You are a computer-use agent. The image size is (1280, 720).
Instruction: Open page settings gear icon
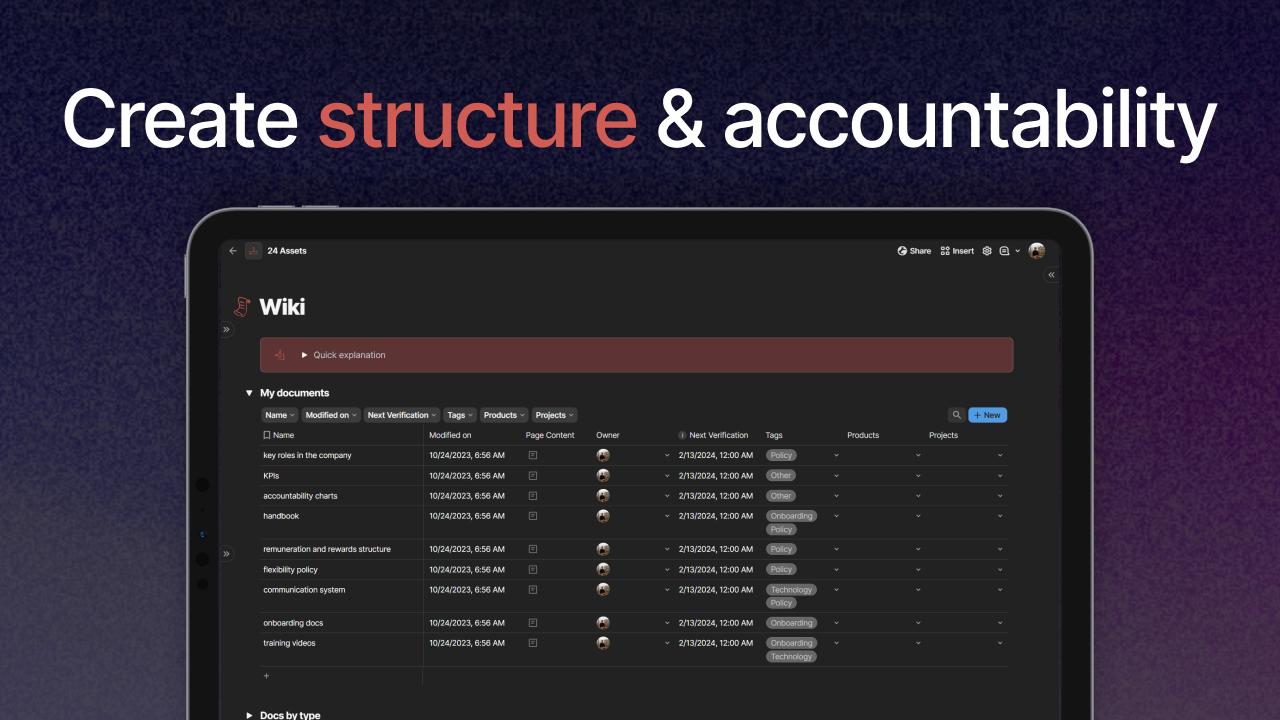pos(987,251)
